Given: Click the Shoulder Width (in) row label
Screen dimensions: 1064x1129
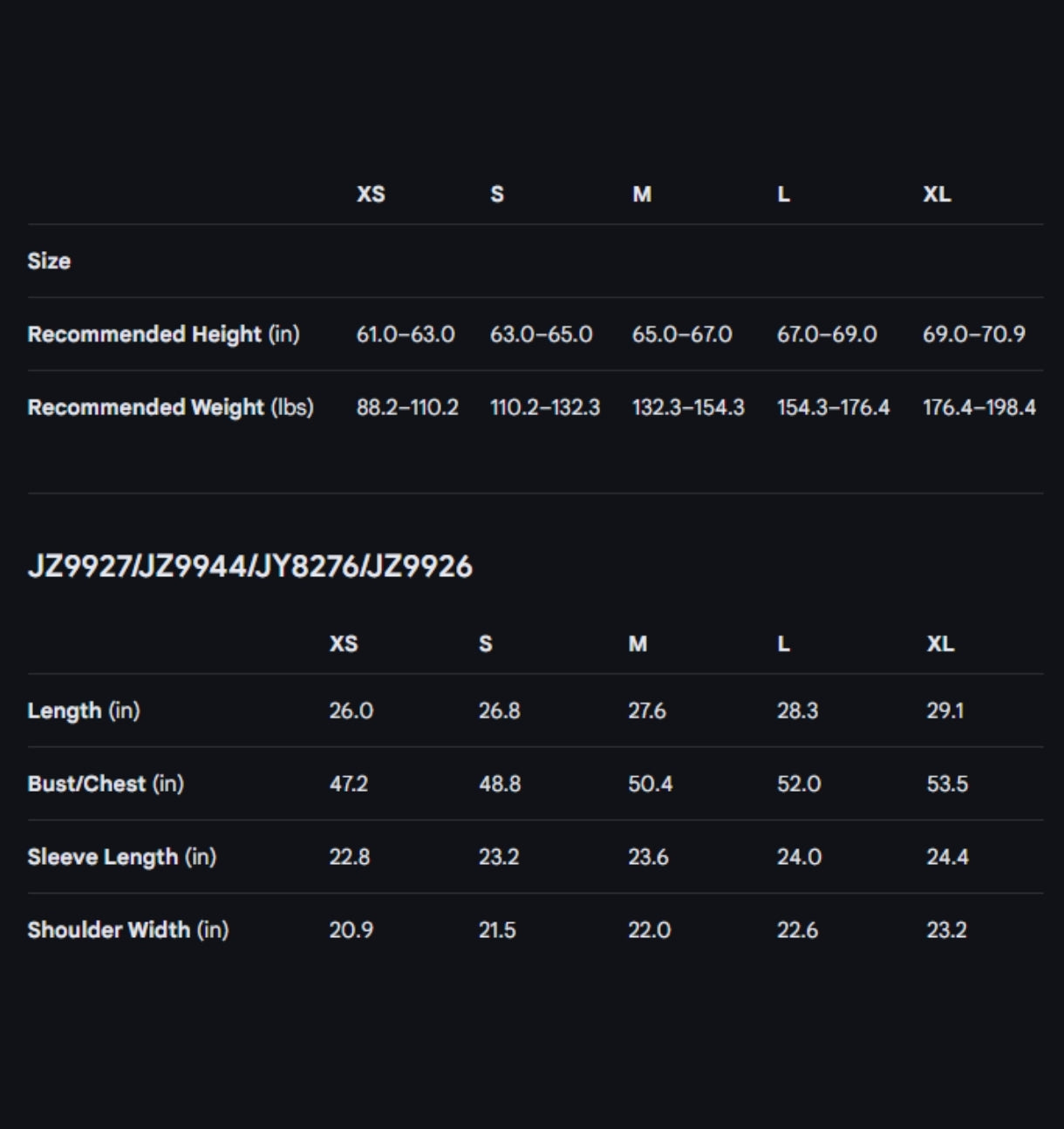Looking at the screenshot, I should tap(127, 931).
